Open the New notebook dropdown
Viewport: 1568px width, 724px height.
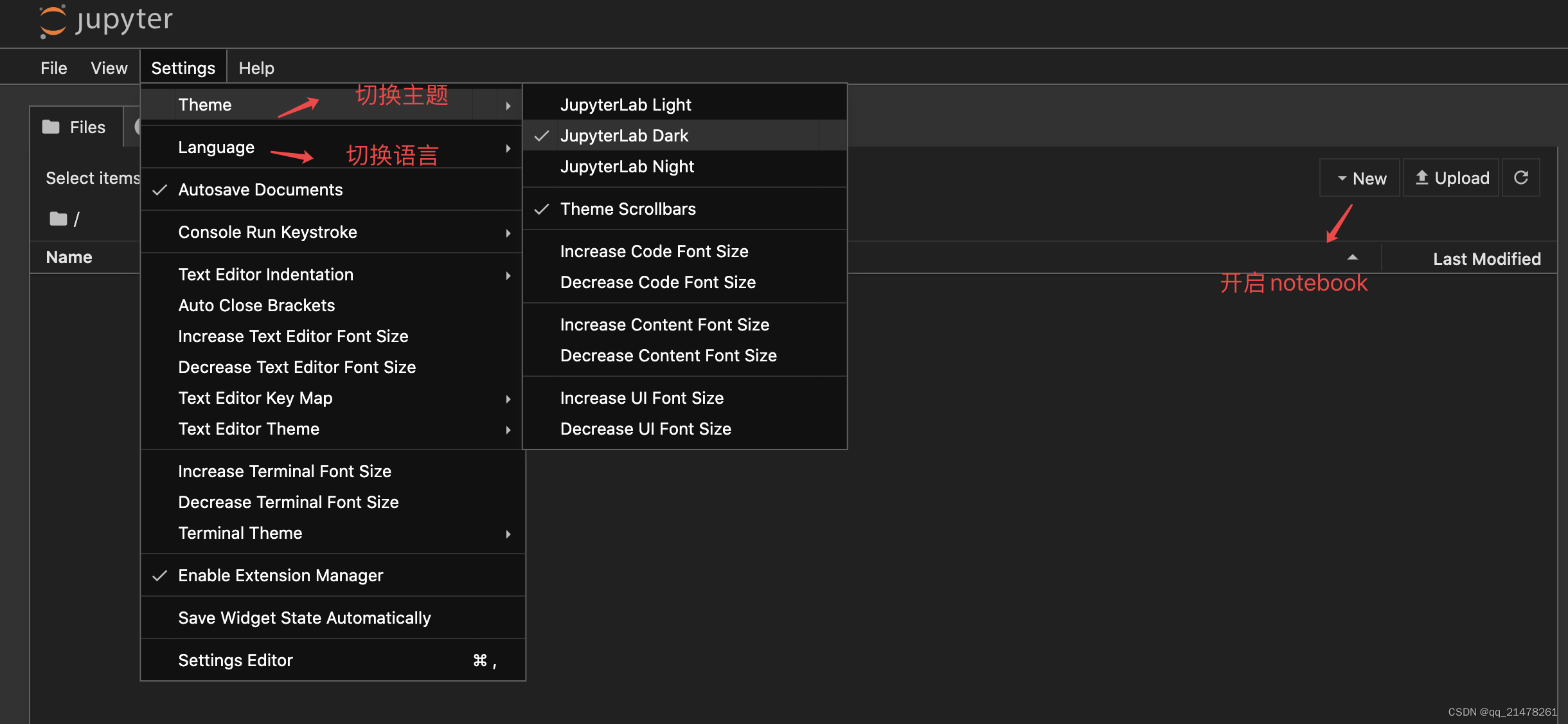(1360, 178)
